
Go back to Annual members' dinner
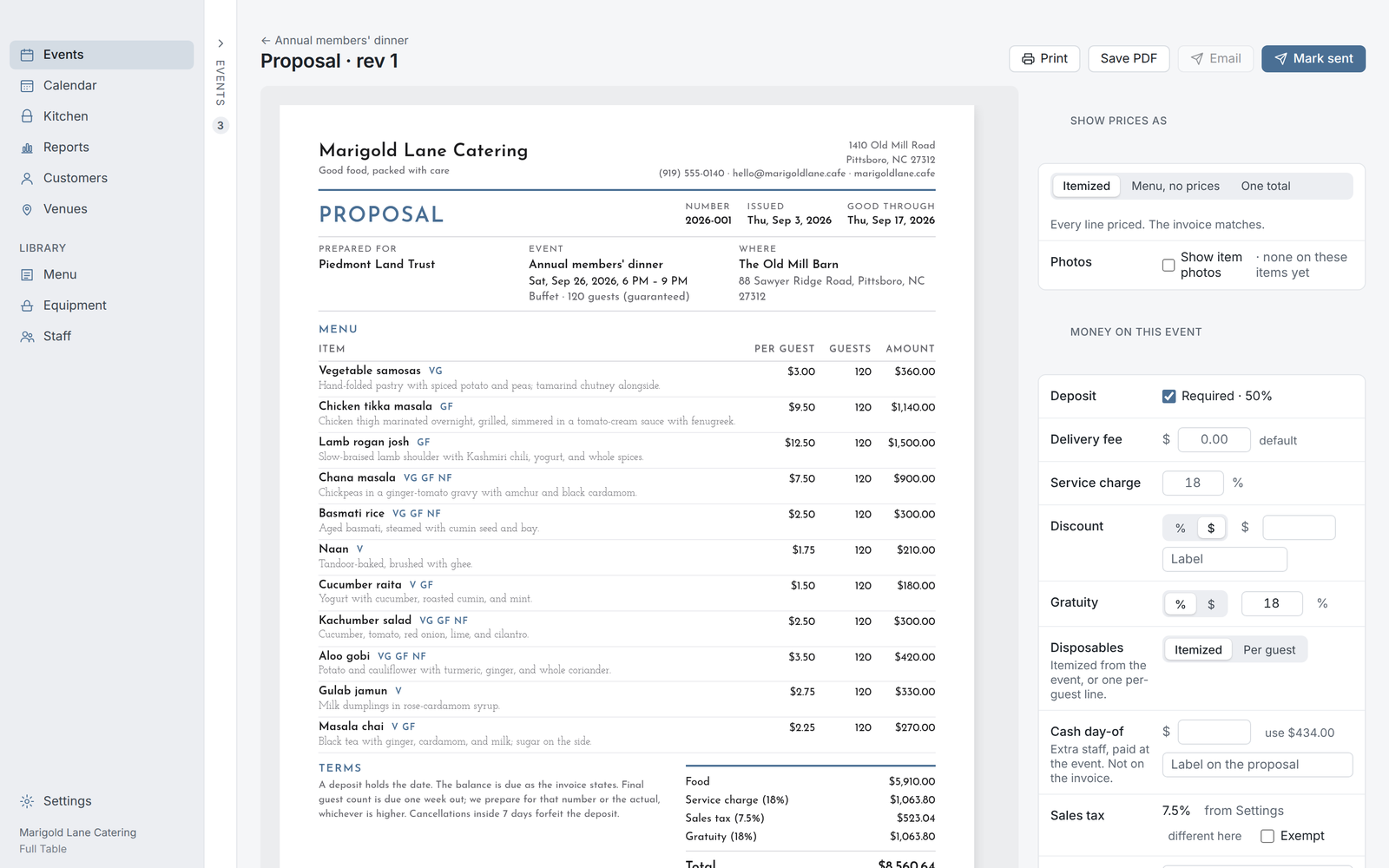(x=334, y=41)
